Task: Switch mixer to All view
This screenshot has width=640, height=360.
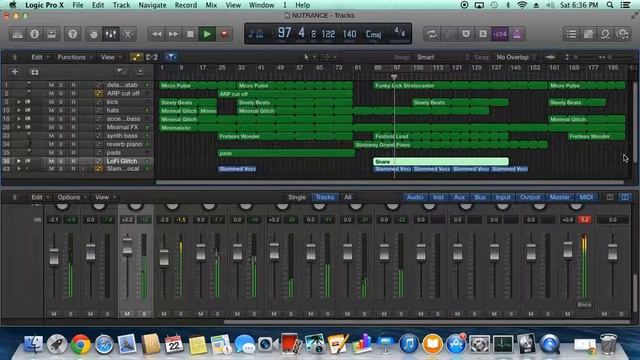Action: [x=348, y=197]
